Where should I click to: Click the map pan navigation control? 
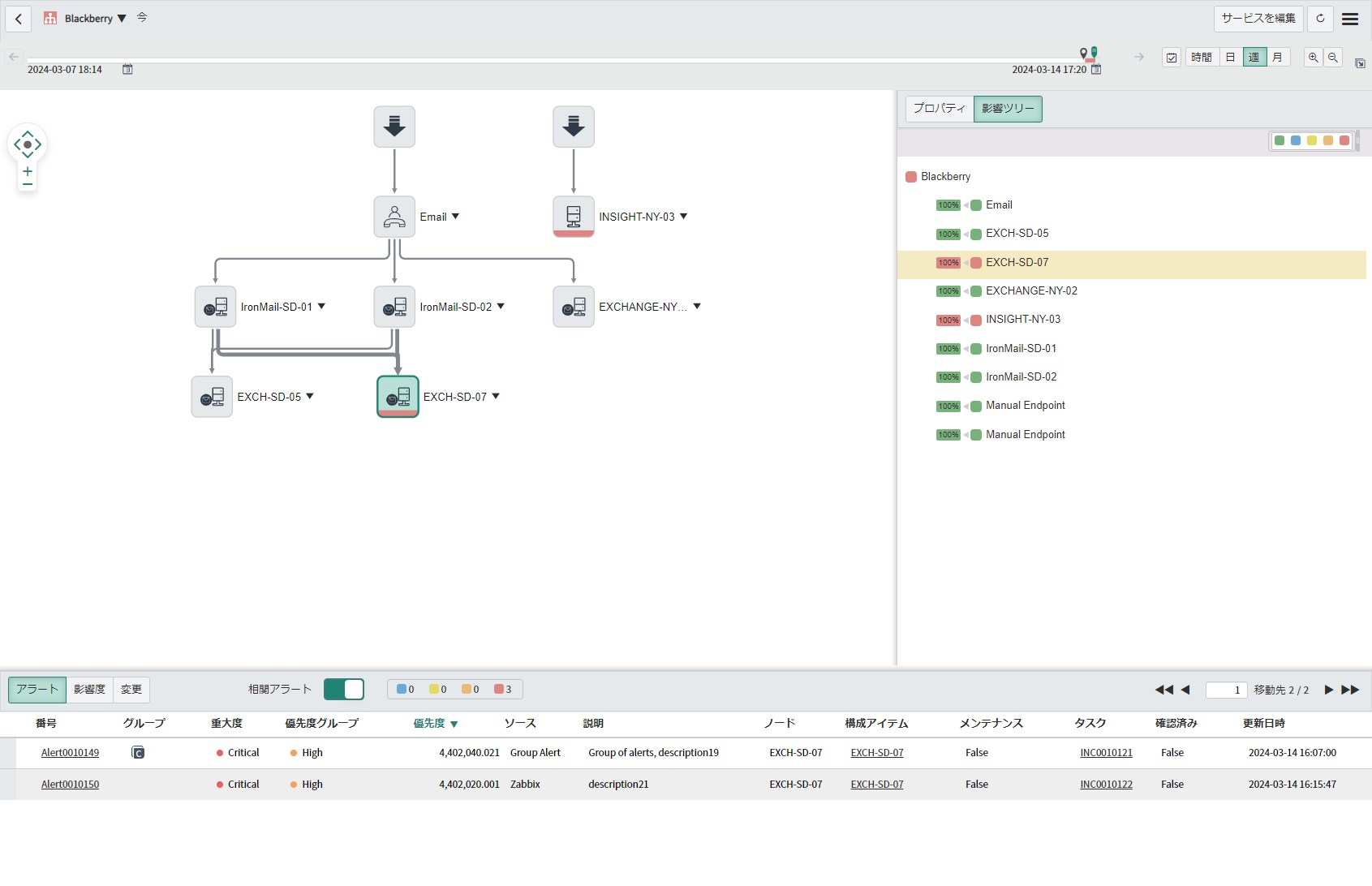click(28, 144)
